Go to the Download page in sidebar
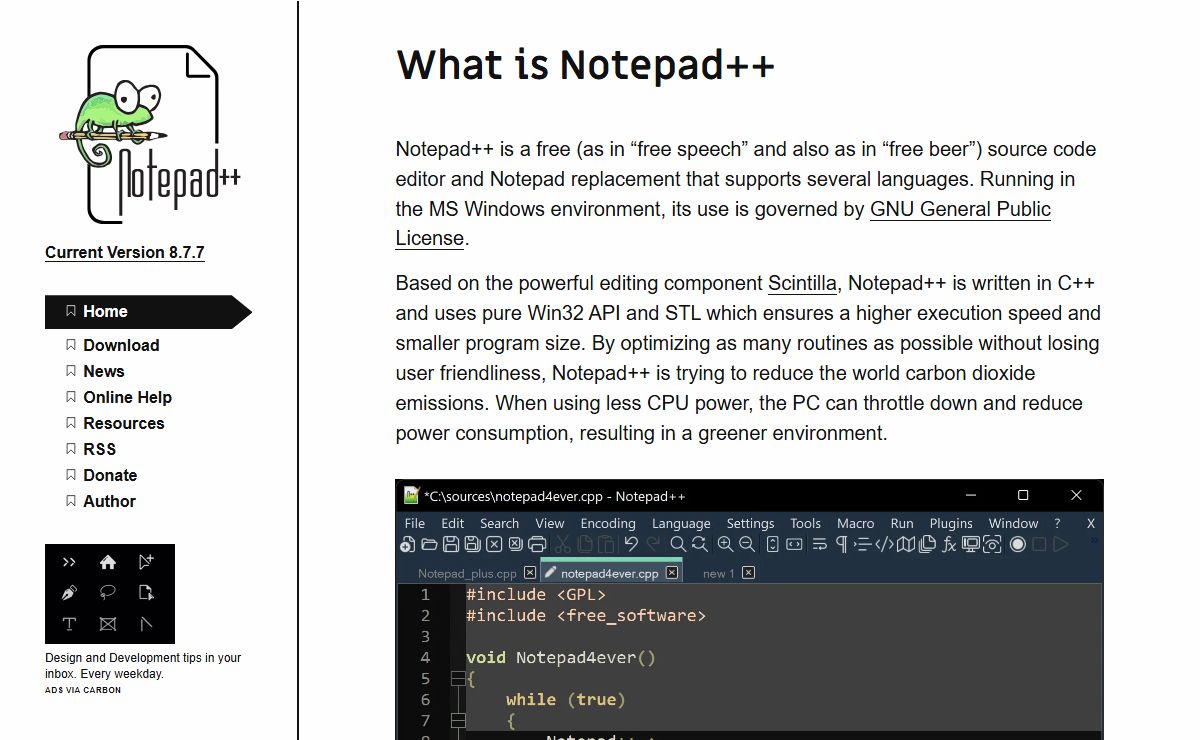Screen dimensions: 1200x740 [121, 345]
